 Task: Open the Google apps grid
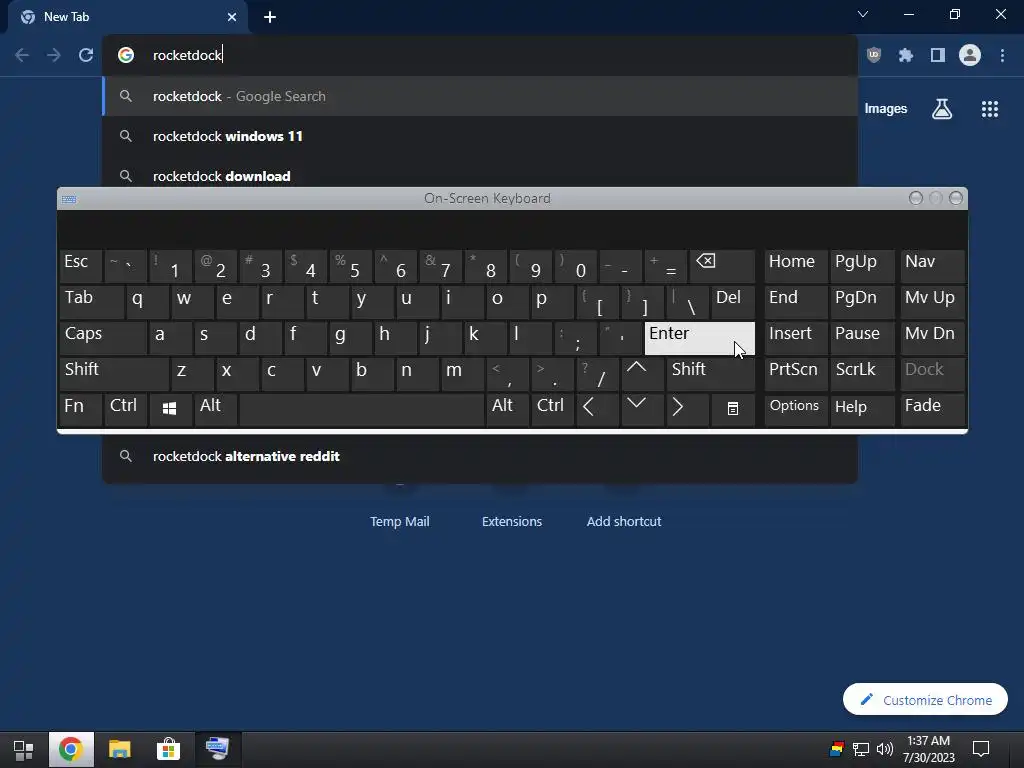point(990,108)
